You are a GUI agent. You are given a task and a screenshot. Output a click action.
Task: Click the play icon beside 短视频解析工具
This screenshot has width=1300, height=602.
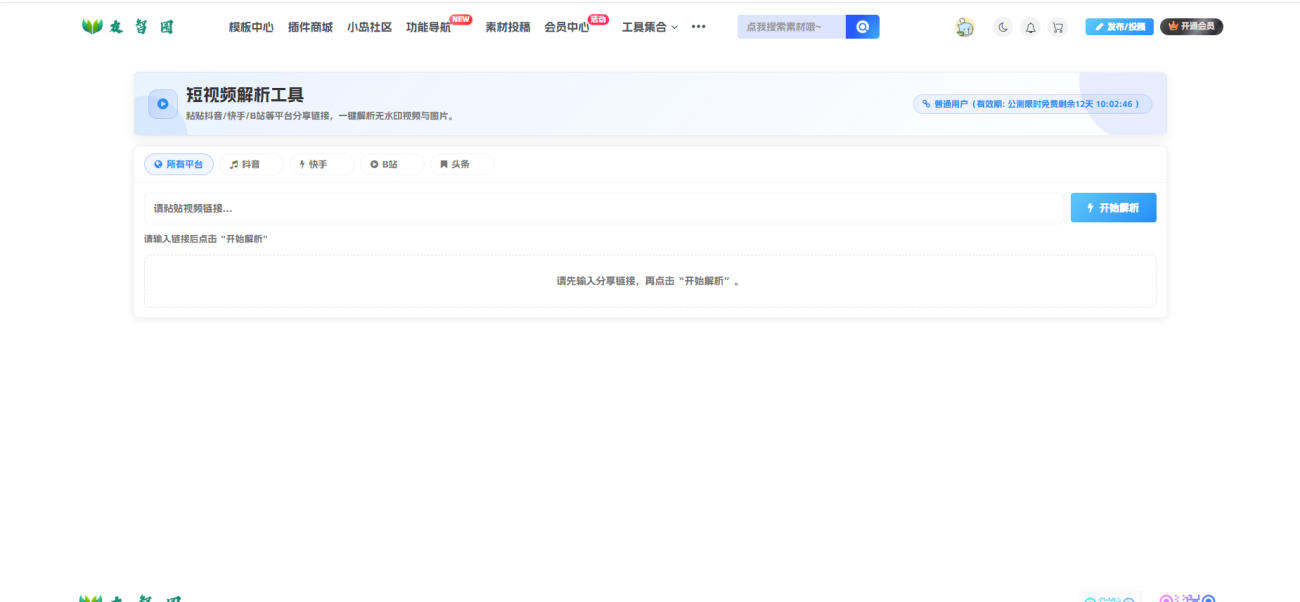[x=163, y=104]
